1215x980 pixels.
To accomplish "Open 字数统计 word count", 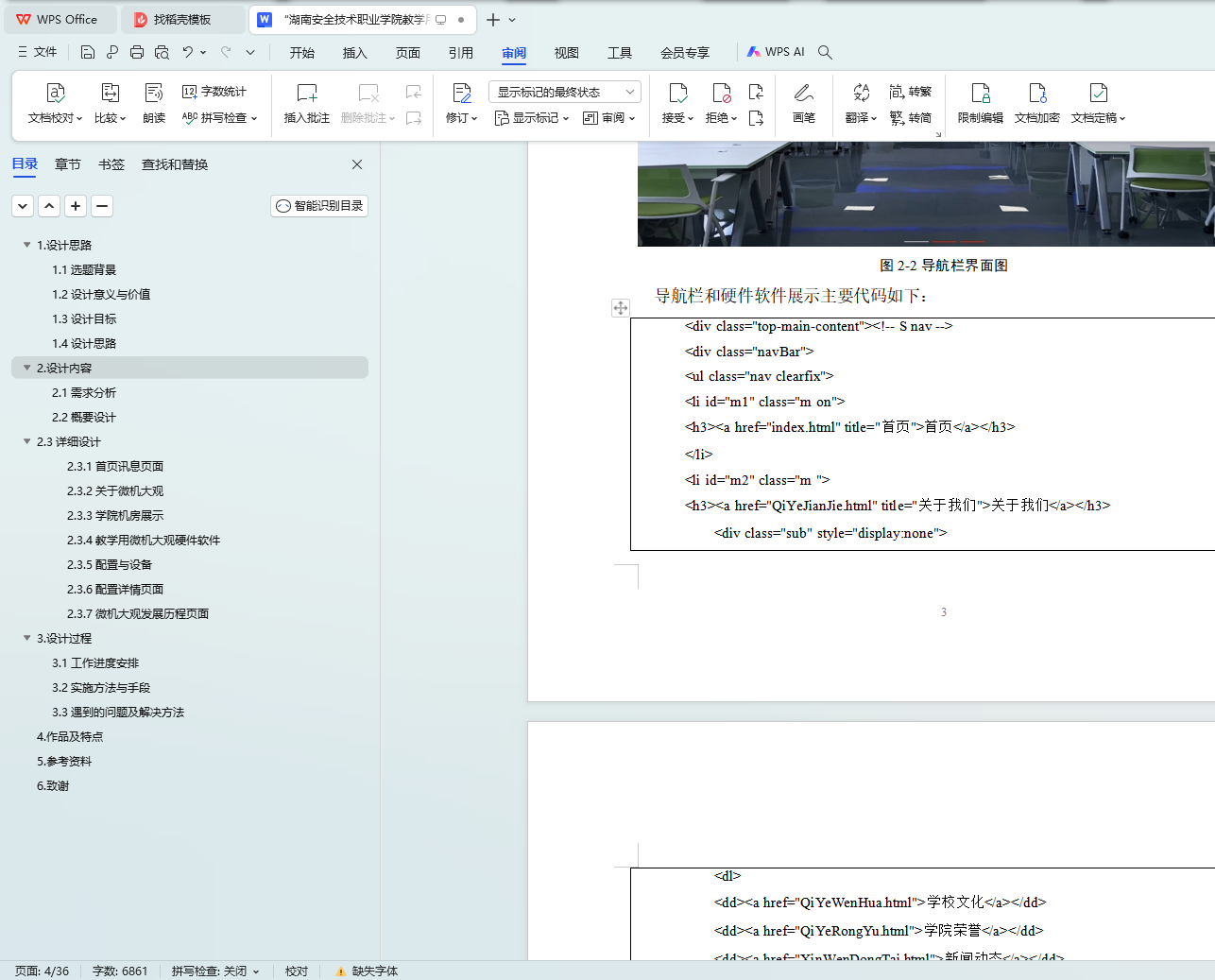I will [214, 92].
